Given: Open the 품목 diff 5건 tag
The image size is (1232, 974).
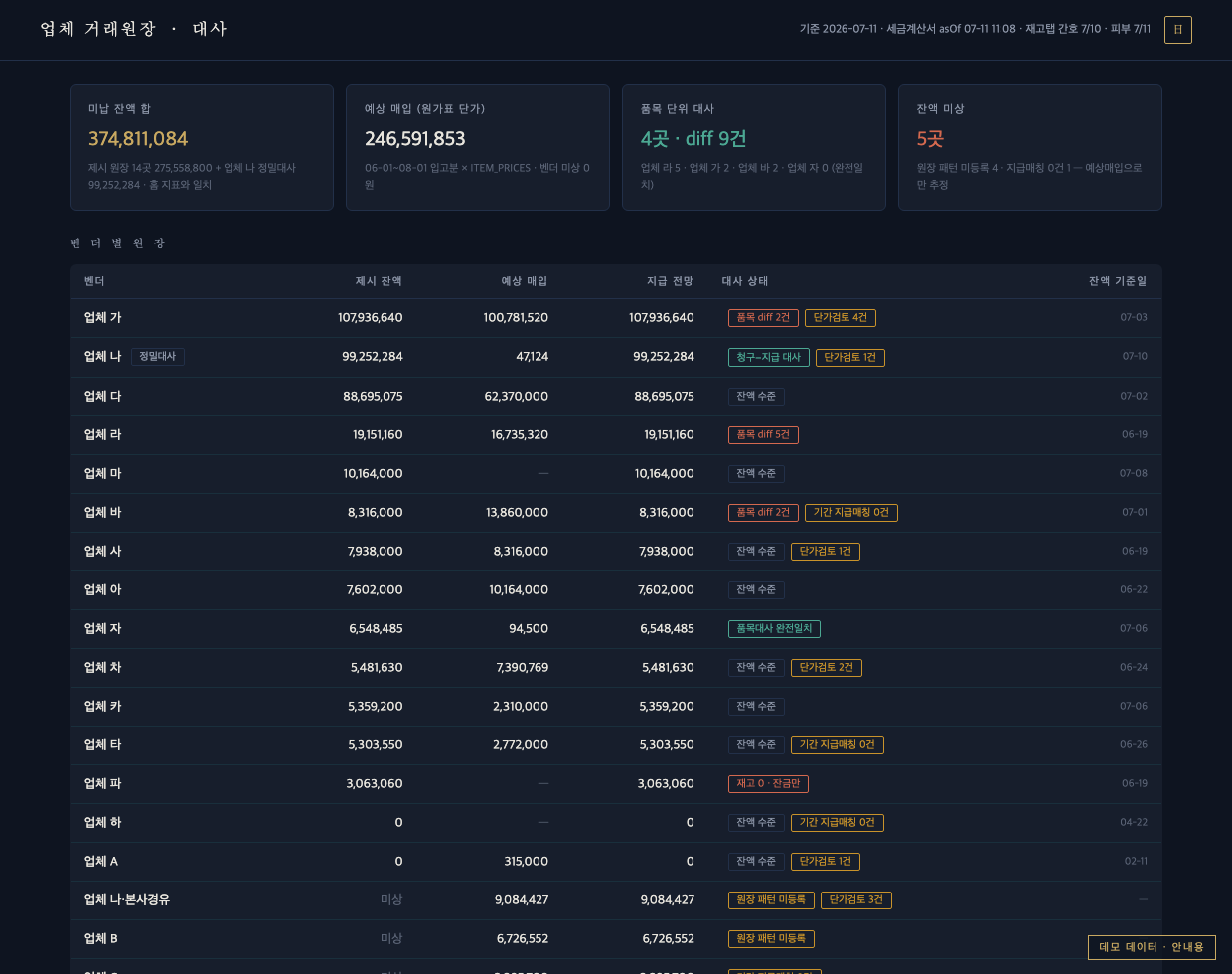Looking at the screenshot, I should tap(763, 434).
